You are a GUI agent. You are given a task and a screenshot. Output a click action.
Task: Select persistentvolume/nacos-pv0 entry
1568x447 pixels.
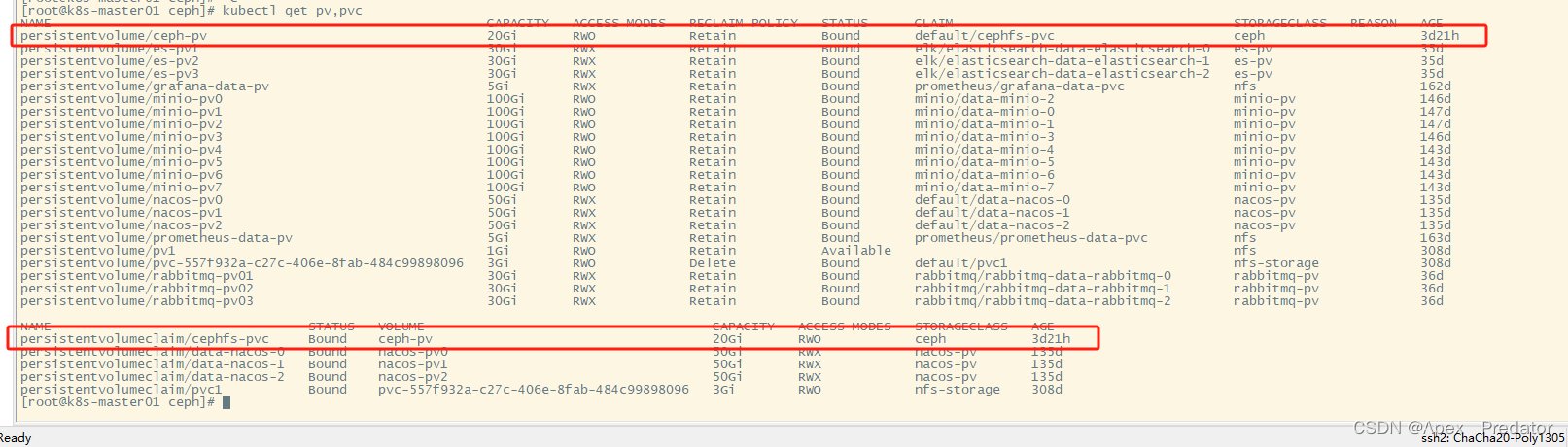pos(122,200)
